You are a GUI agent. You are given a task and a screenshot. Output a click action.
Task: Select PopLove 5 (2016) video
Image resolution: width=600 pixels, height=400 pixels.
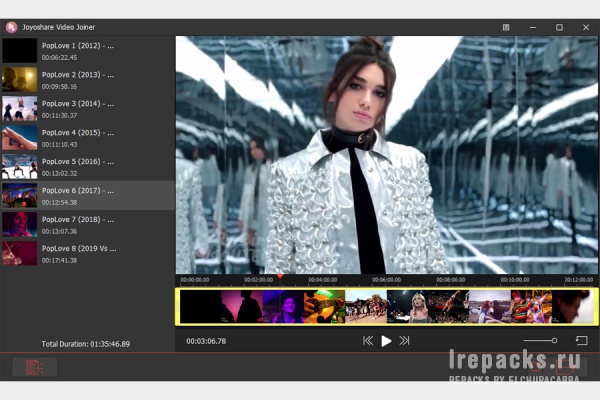[x=88, y=167]
